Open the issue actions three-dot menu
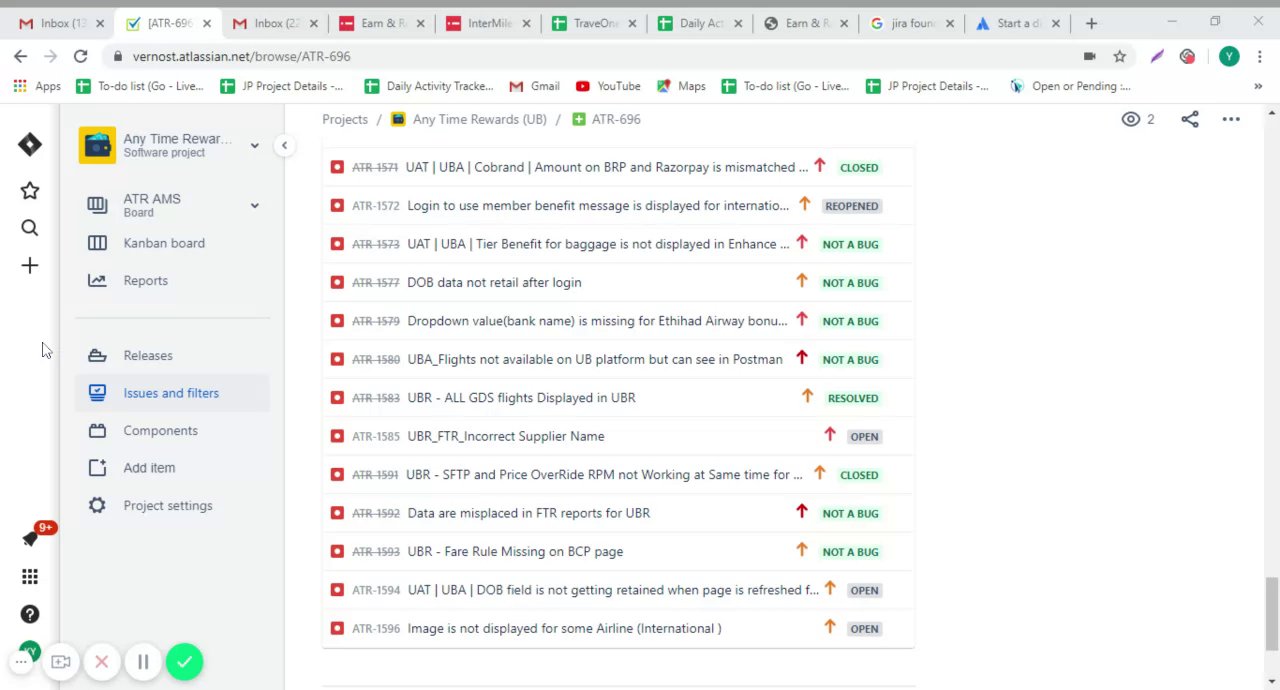The image size is (1280, 690). [1231, 119]
